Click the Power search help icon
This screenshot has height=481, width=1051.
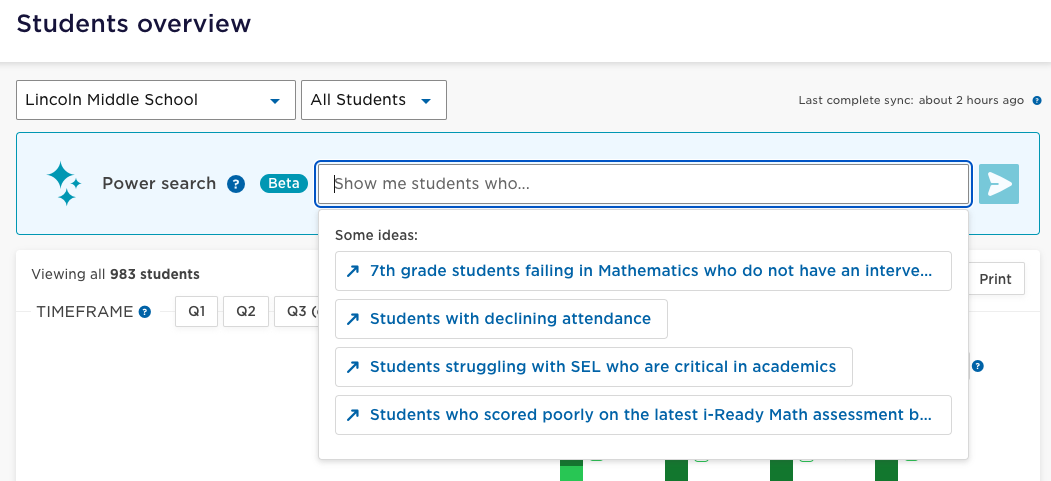236,184
